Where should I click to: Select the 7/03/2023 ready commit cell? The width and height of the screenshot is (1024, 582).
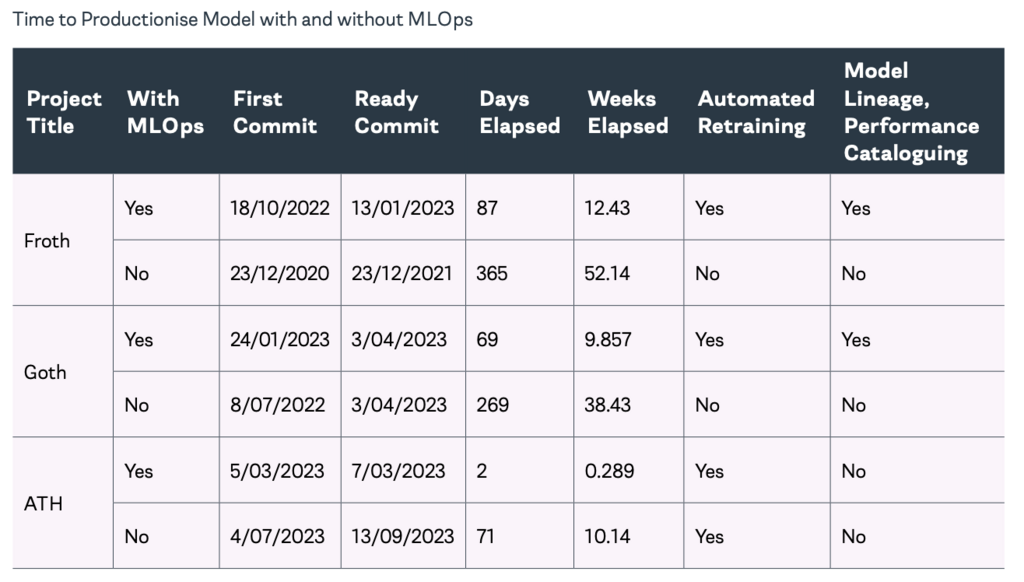(x=403, y=470)
